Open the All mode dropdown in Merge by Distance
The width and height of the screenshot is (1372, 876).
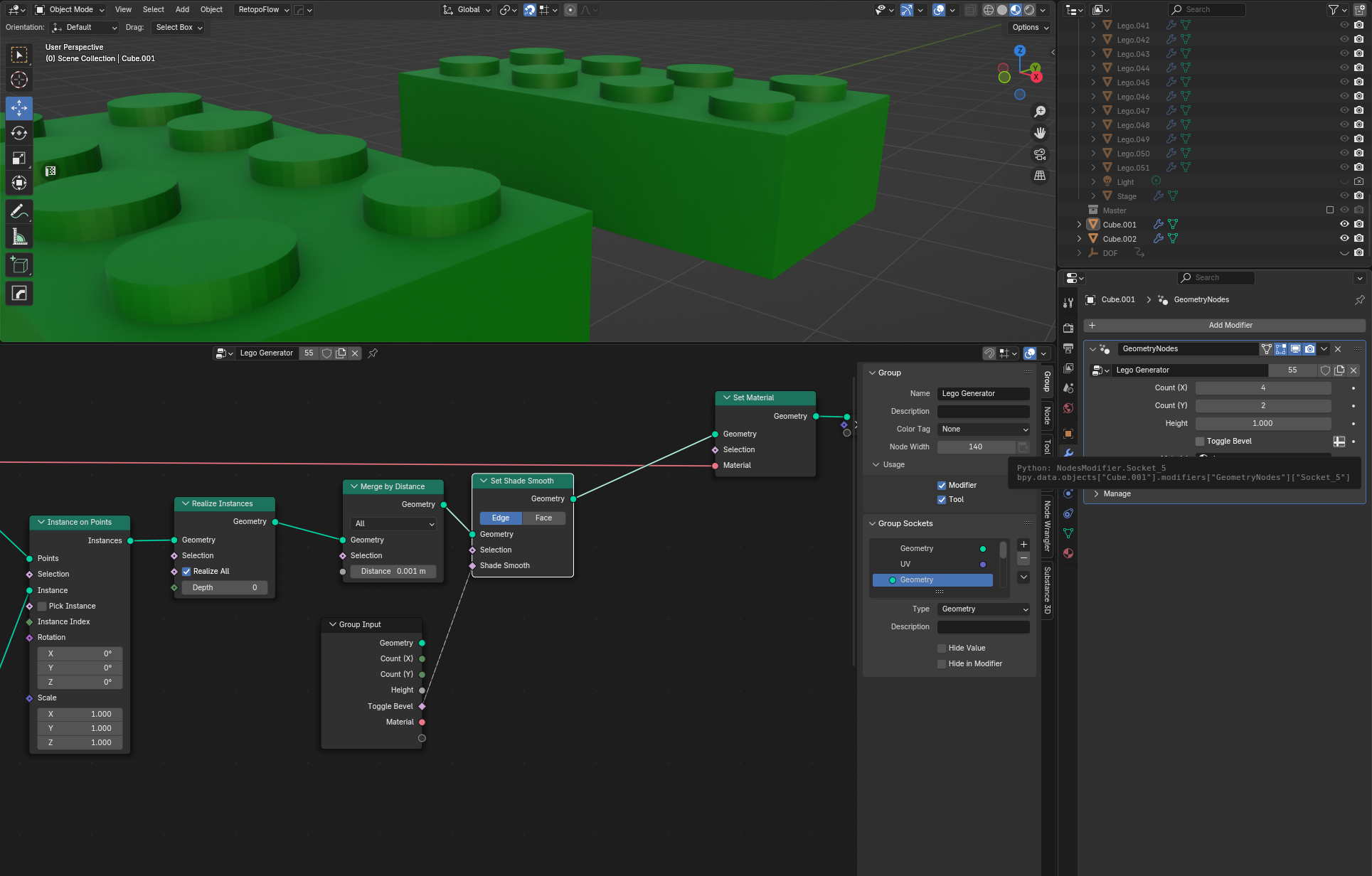point(393,524)
